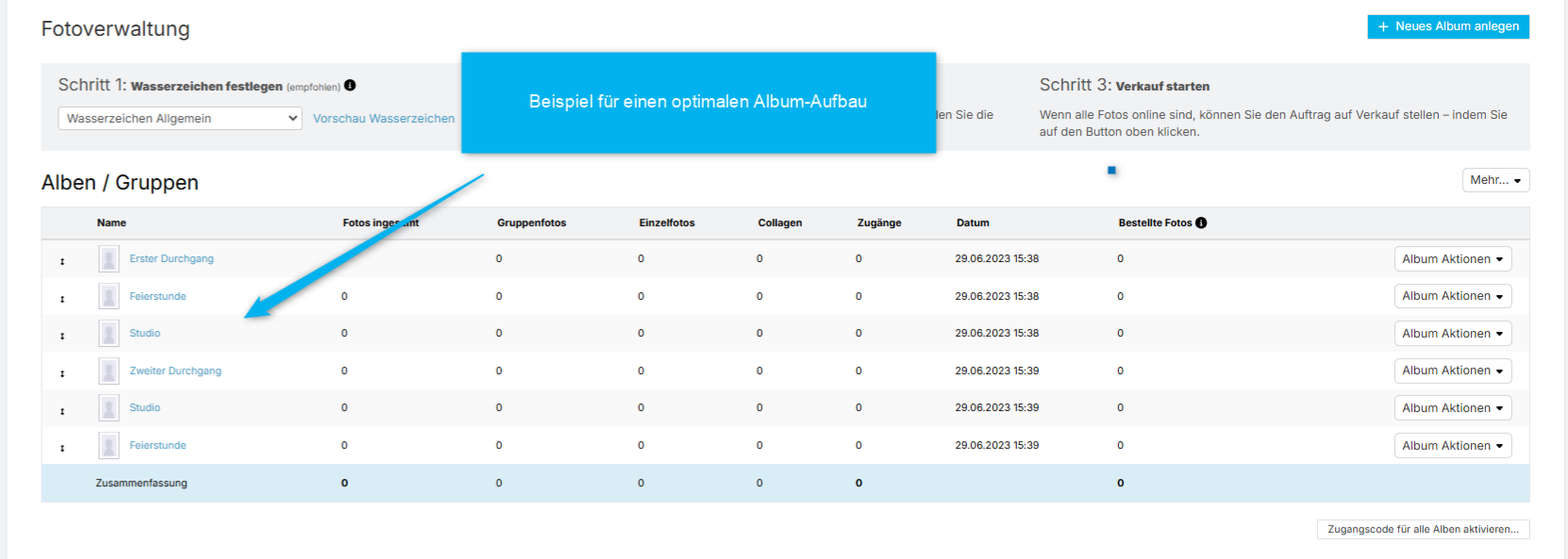This screenshot has width=1568, height=559.
Task: Expand the Mehr... dropdown menu
Action: pos(1495,180)
